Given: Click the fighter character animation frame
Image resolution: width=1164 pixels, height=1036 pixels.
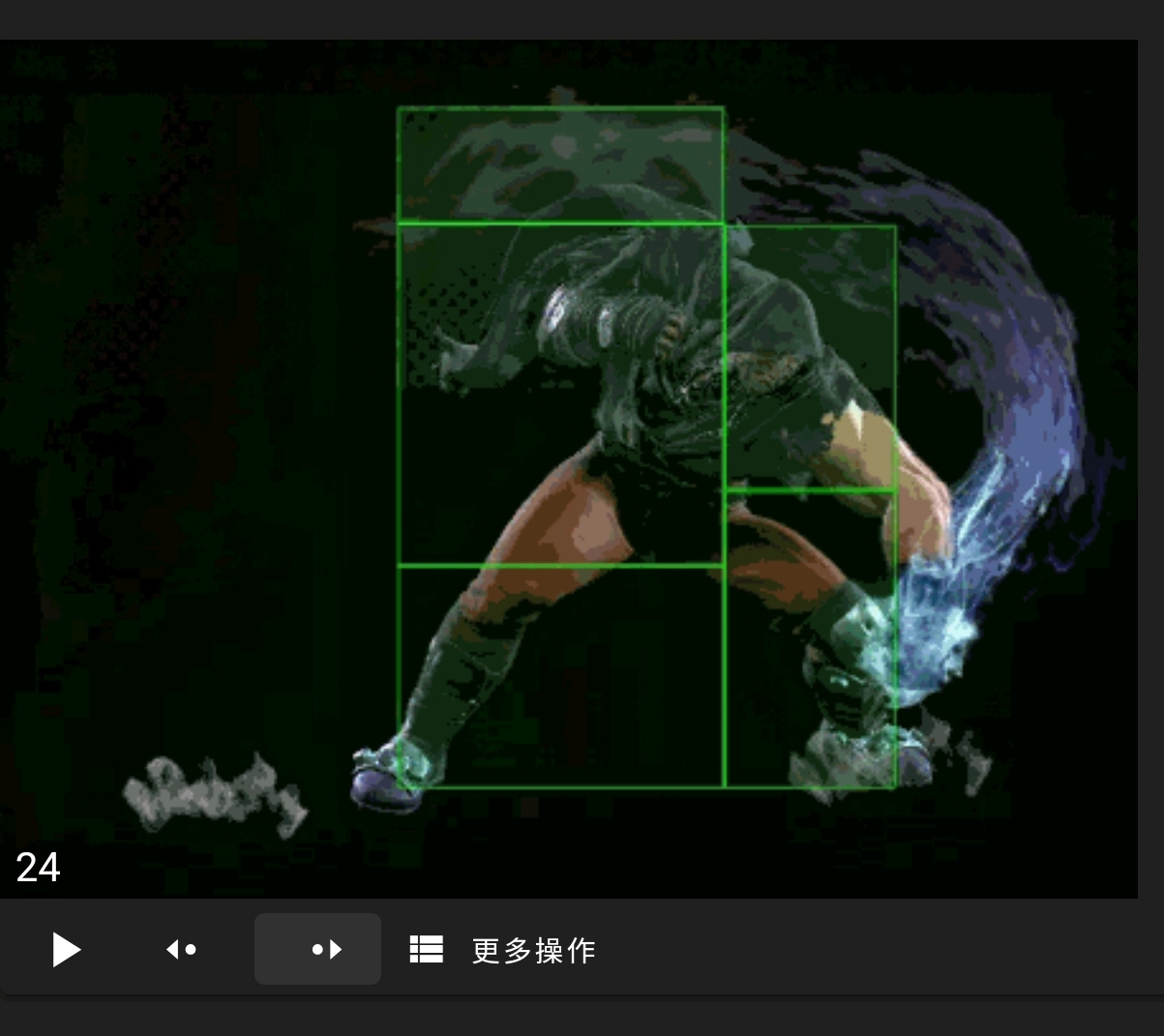Looking at the screenshot, I should pos(569,469).
